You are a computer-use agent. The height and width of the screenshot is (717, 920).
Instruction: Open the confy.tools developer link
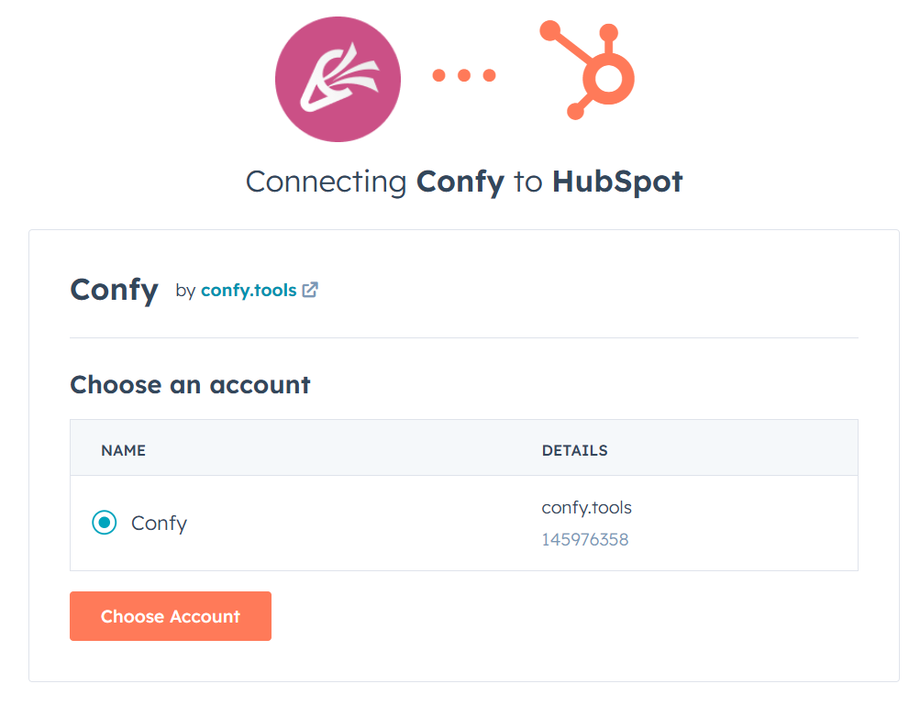pos(248,290)
